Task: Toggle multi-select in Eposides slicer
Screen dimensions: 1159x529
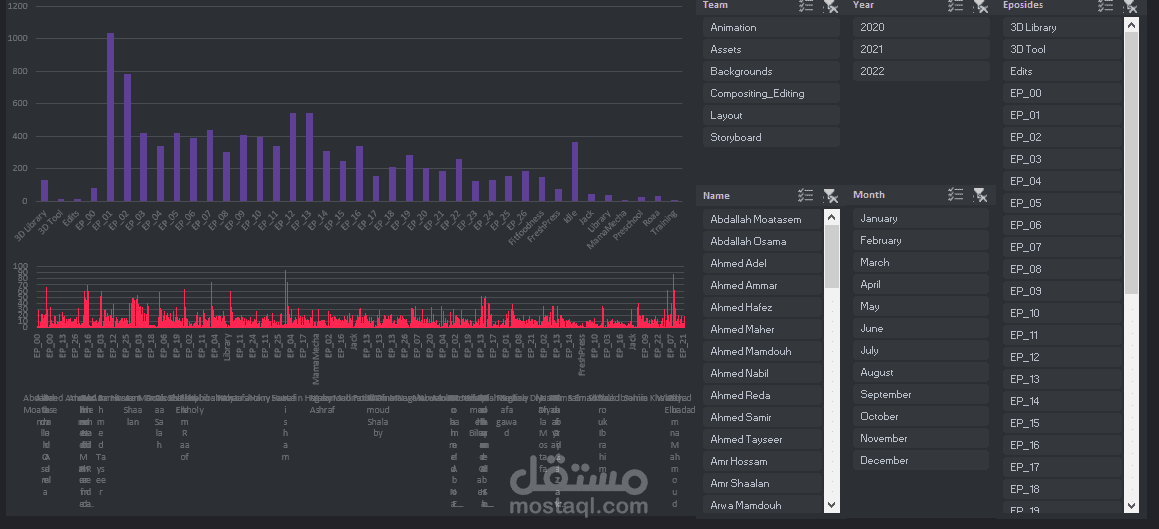Action: click(1105, 5)
